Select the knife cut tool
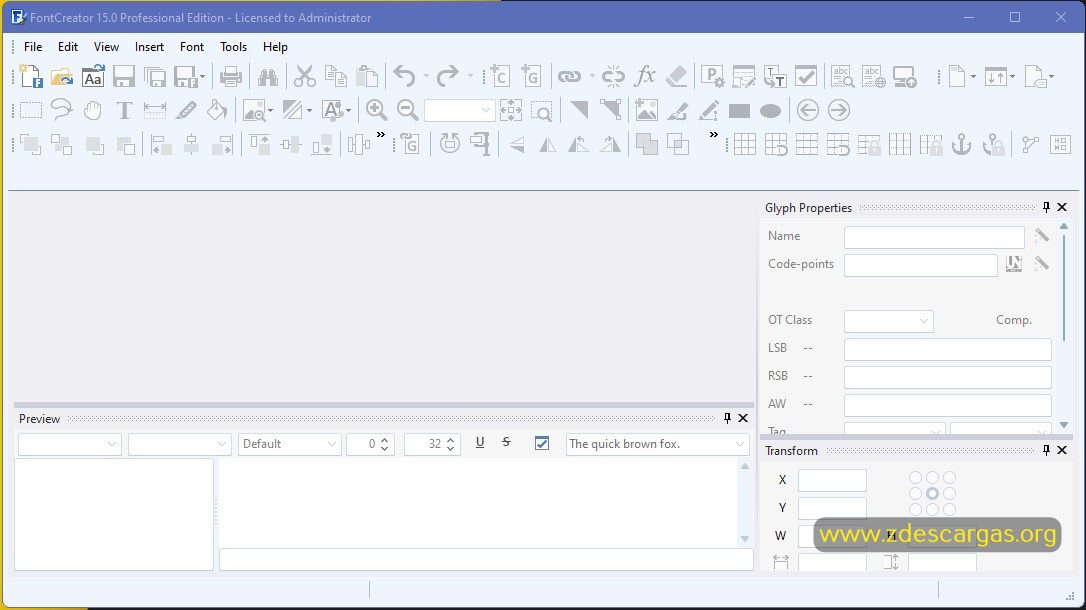 [186, 110]
